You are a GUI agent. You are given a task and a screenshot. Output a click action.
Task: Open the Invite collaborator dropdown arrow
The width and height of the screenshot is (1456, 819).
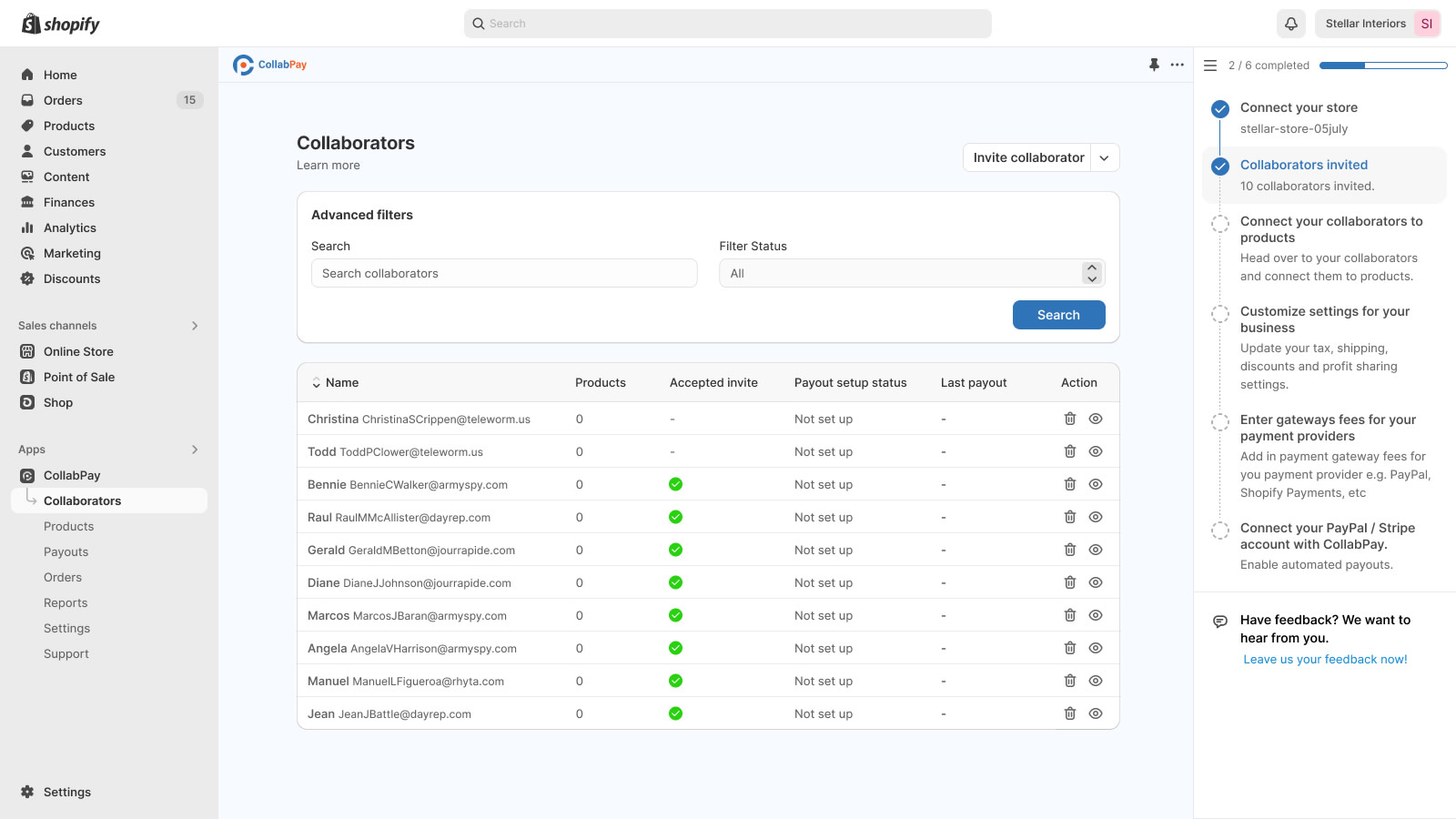pyautogui.click(x=1104, y=157)
